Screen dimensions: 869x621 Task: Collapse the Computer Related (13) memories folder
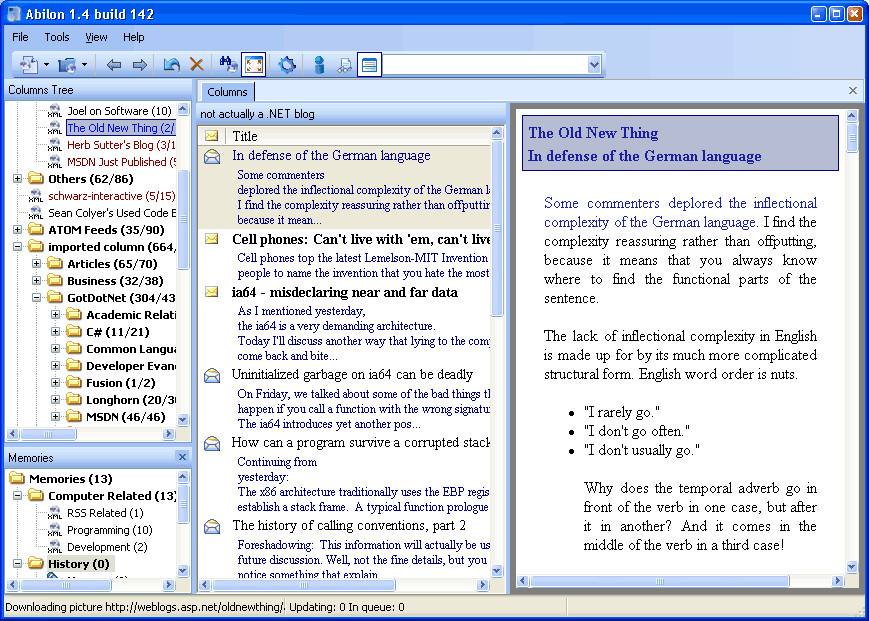pyautogui.click(x=18, y=495)
